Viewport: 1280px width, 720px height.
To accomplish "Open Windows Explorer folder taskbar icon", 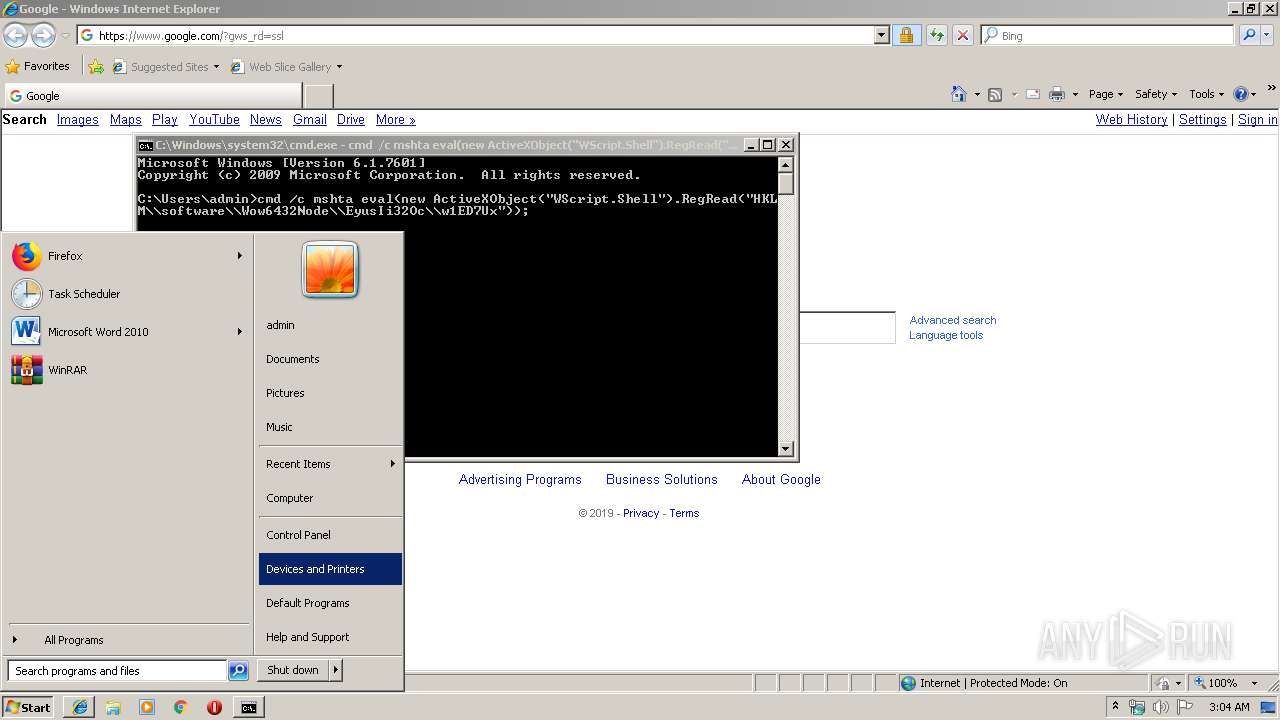I will pyautogui.click(x=113, y=707).
